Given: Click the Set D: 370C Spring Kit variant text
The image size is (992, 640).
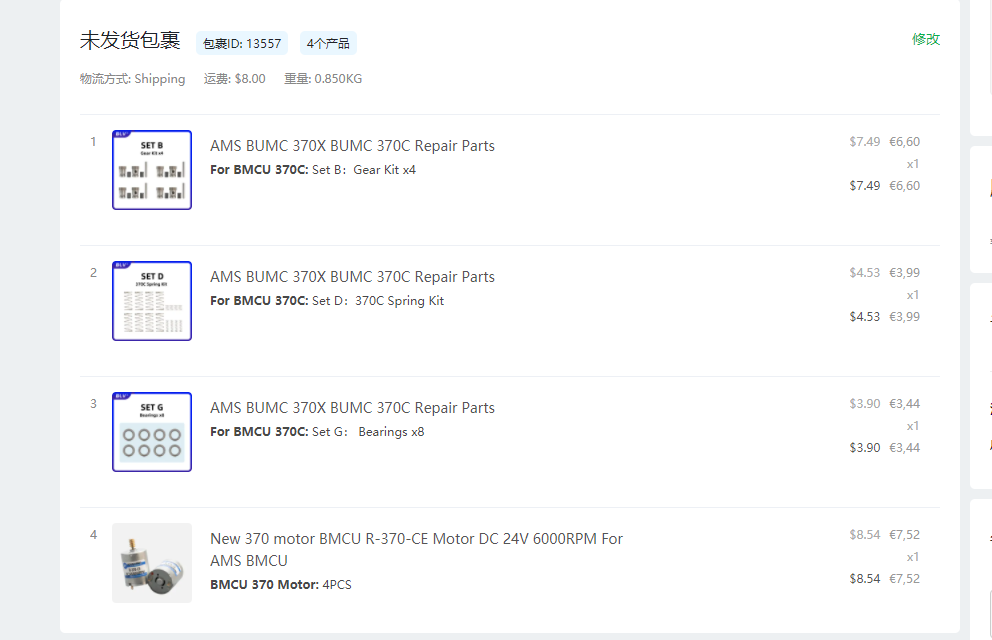Looking at the screenshot, I should click(327, 301).
